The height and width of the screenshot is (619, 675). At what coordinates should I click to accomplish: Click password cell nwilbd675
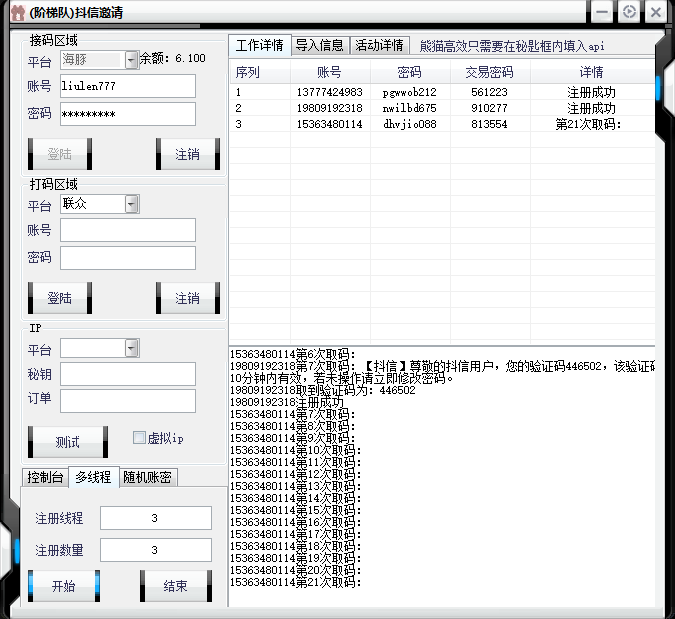pos(409,108)
